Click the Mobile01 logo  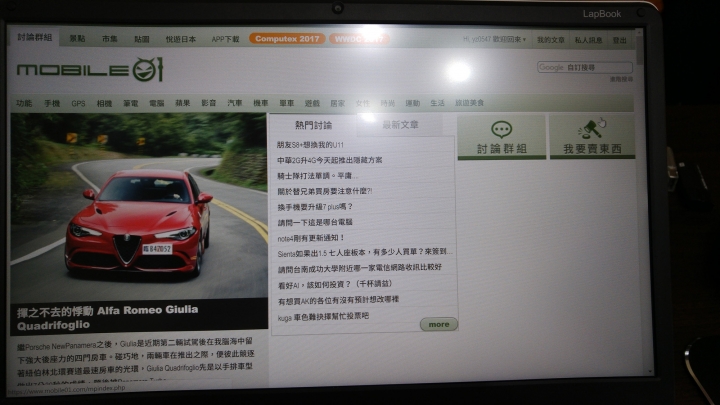pos(90,70)
